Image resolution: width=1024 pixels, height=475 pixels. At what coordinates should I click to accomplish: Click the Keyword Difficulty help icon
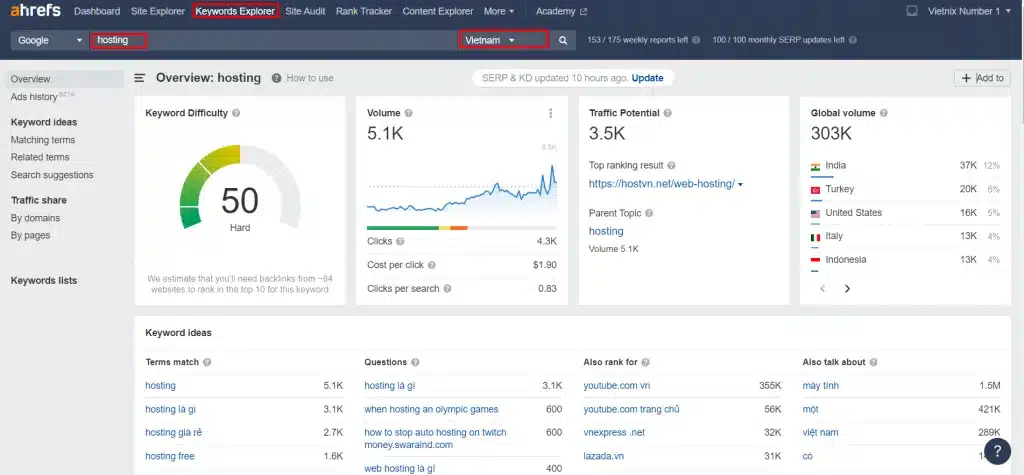coord(236,114)
